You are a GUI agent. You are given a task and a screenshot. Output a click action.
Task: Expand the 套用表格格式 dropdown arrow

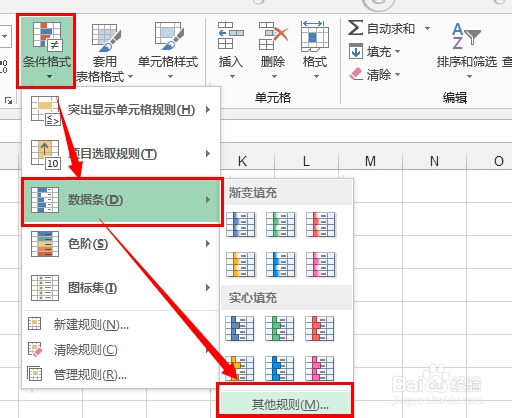coord(130,77)
